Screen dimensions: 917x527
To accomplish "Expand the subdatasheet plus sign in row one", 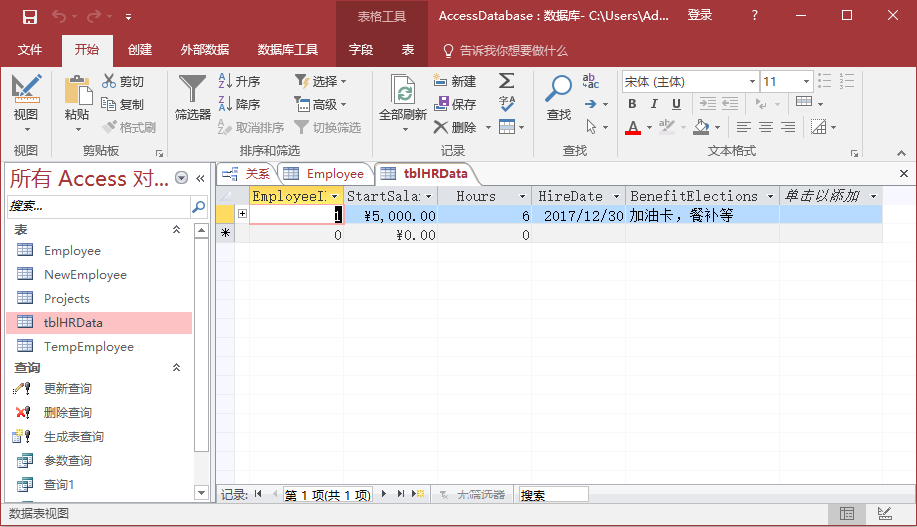I will 242,215.
